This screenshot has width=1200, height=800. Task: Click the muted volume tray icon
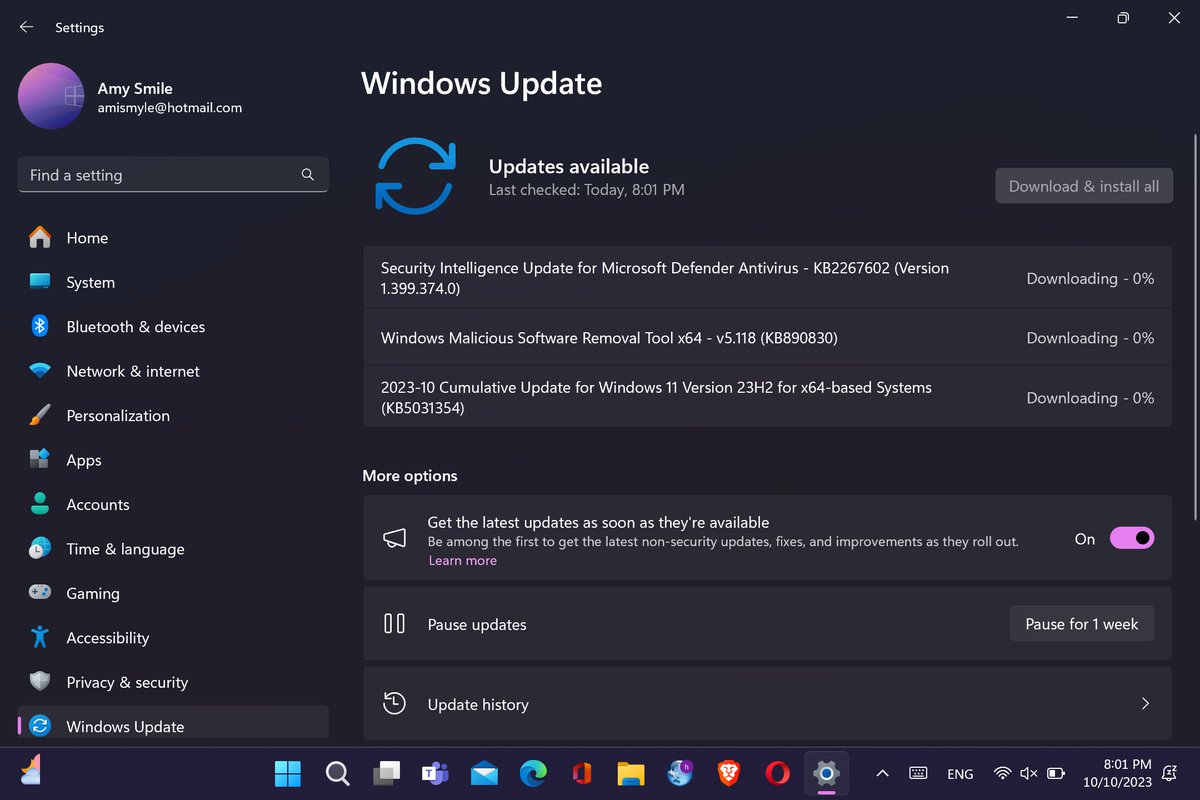tap(1029, 773)
